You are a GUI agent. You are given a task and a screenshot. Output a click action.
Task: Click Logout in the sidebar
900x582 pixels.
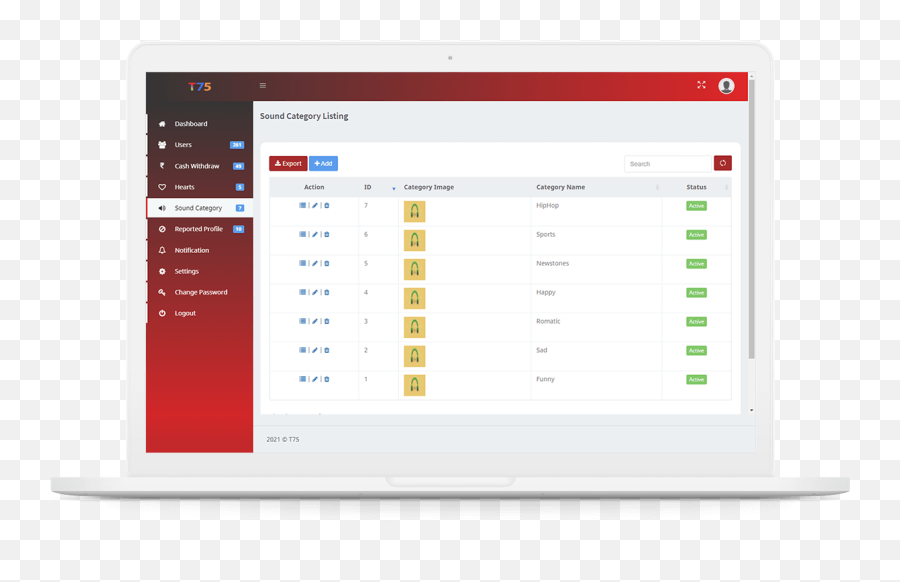pos(200,313)
